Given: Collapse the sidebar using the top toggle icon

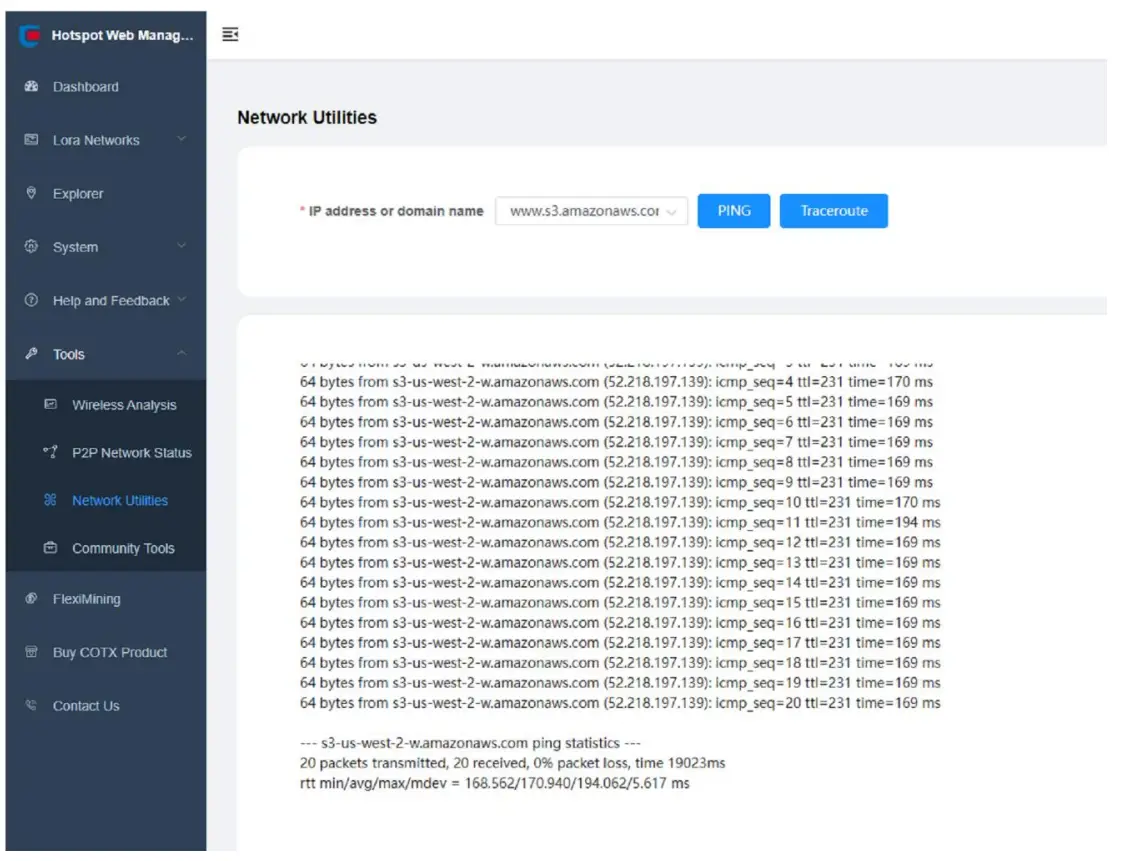Looking at the screenshot, I should 232,33.
